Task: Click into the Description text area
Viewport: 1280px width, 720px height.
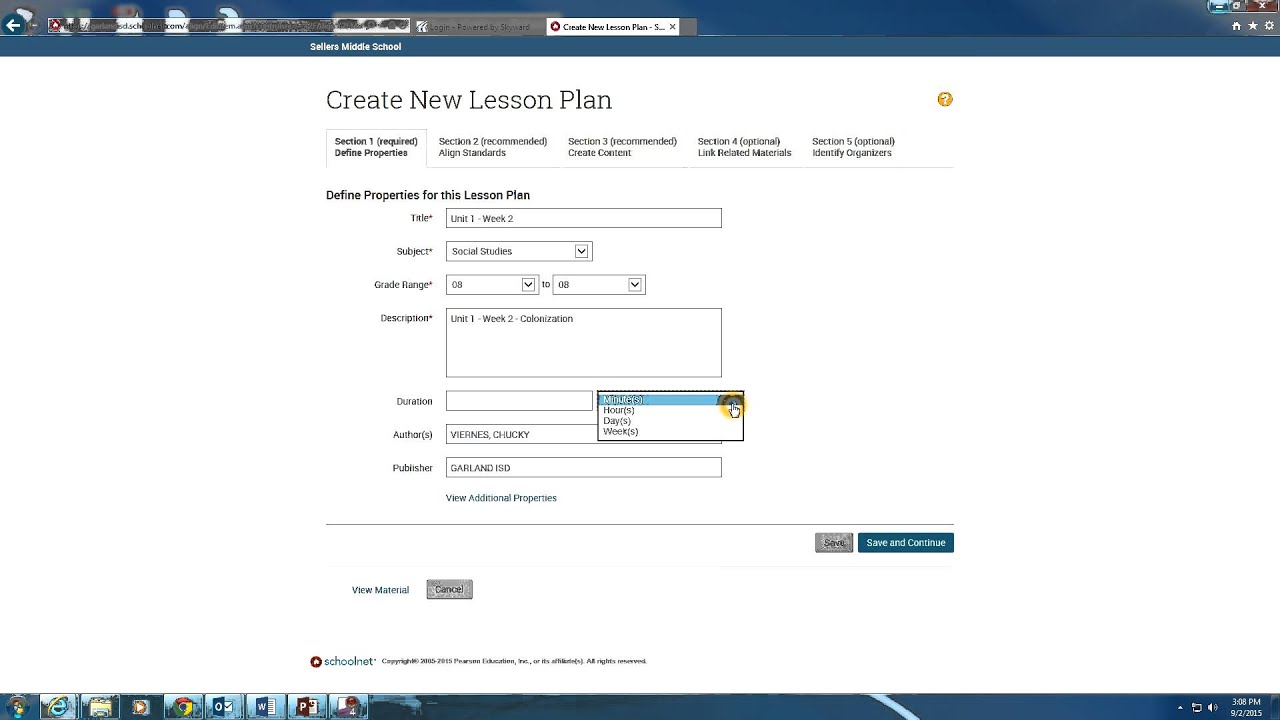Action: coord(584,343)
